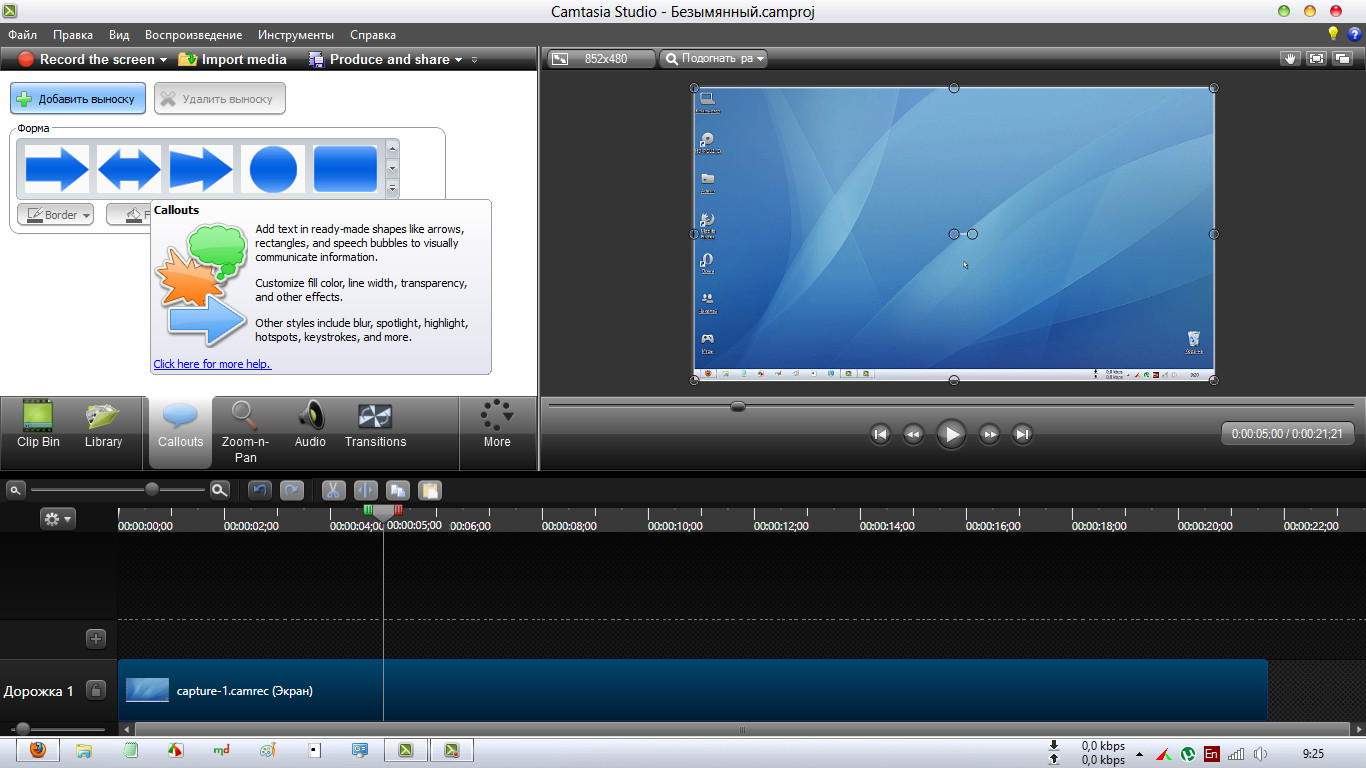
Task: Open the Инструменты menu
Action: point(295,35)
